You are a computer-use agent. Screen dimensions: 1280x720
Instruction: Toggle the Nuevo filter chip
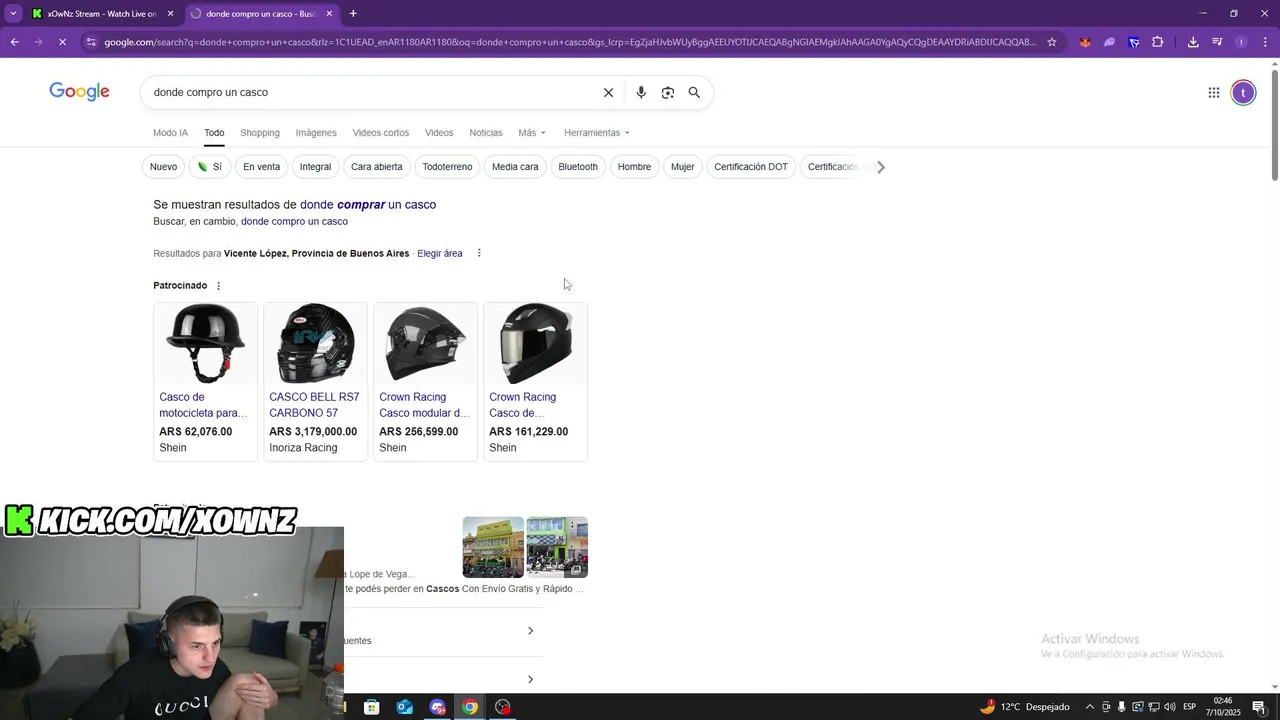click(x=163, y=167)
